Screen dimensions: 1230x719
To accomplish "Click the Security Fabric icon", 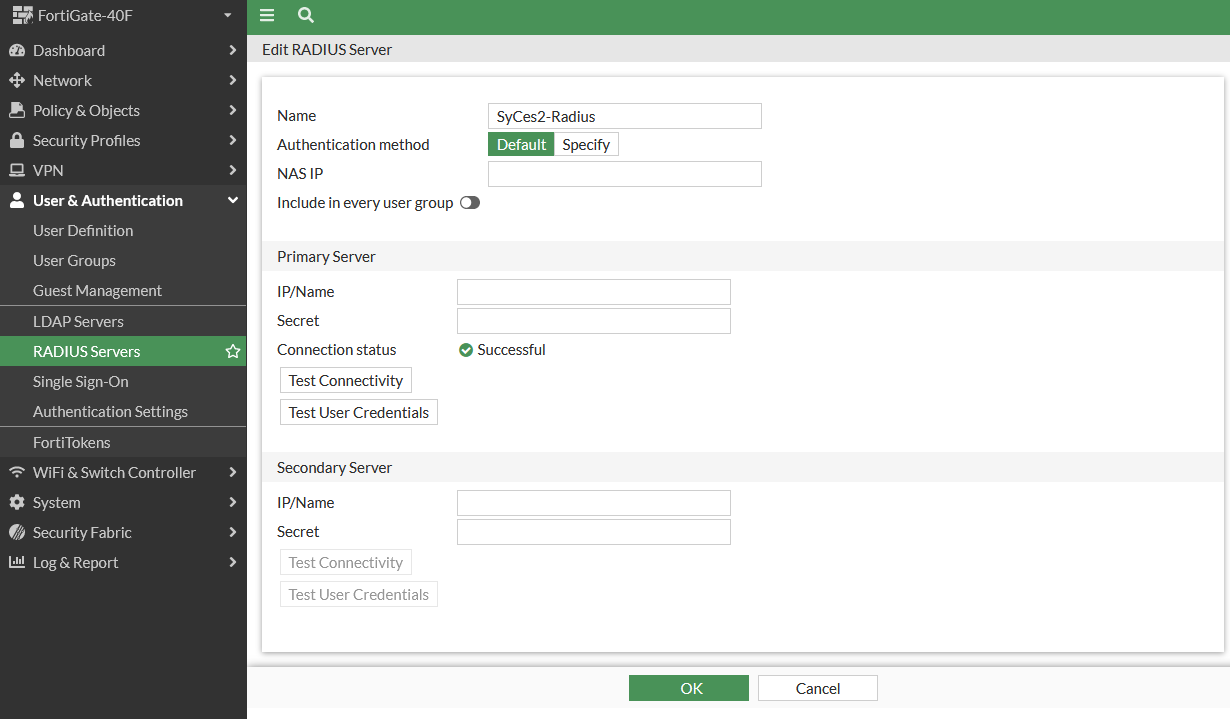I will (x=16, y=532).
